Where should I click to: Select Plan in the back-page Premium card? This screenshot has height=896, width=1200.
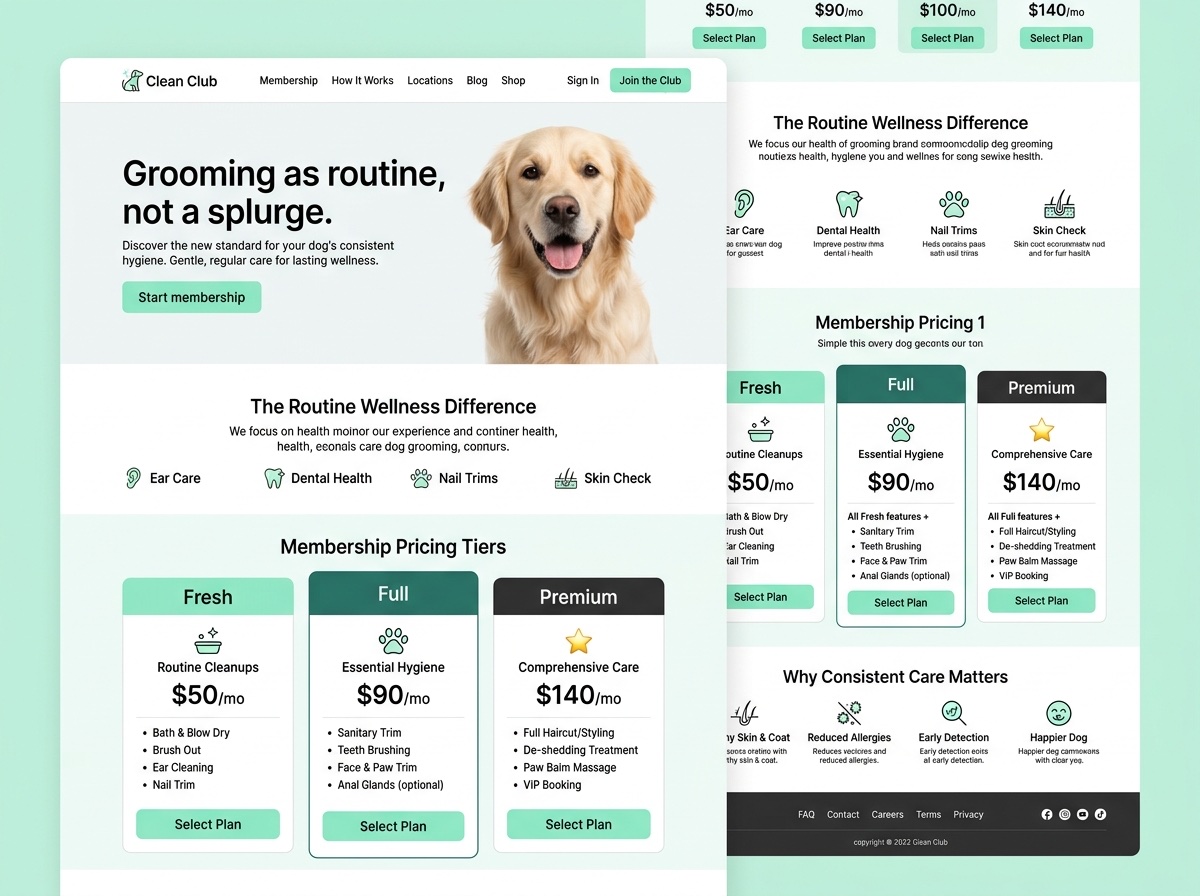click(x=1042, y=601)
